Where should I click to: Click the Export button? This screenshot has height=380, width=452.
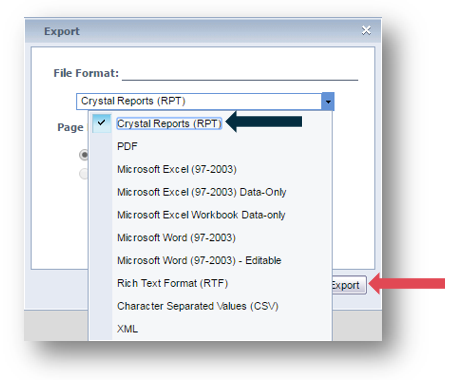click(x=349, y=285)
